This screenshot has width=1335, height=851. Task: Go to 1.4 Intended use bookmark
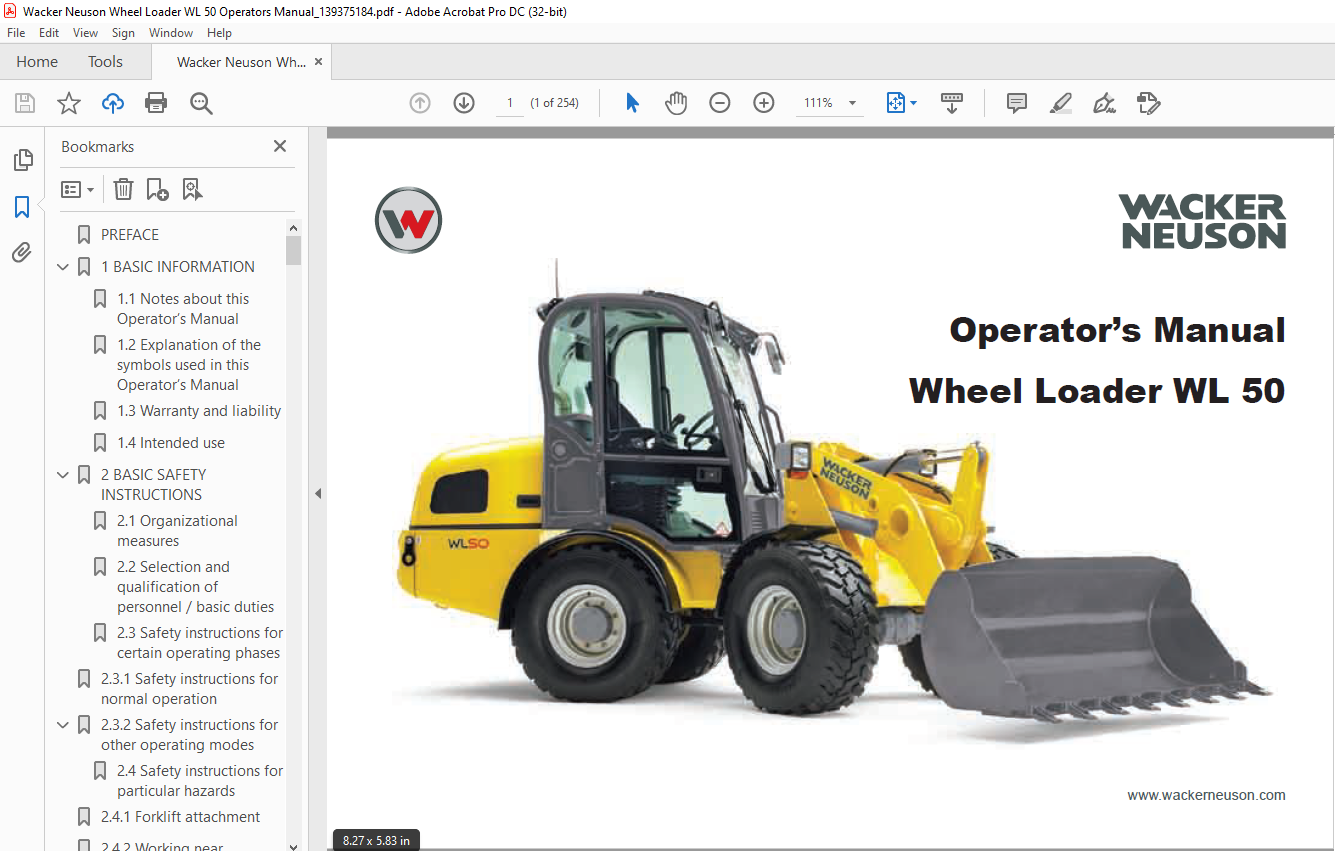click(171, 443)
